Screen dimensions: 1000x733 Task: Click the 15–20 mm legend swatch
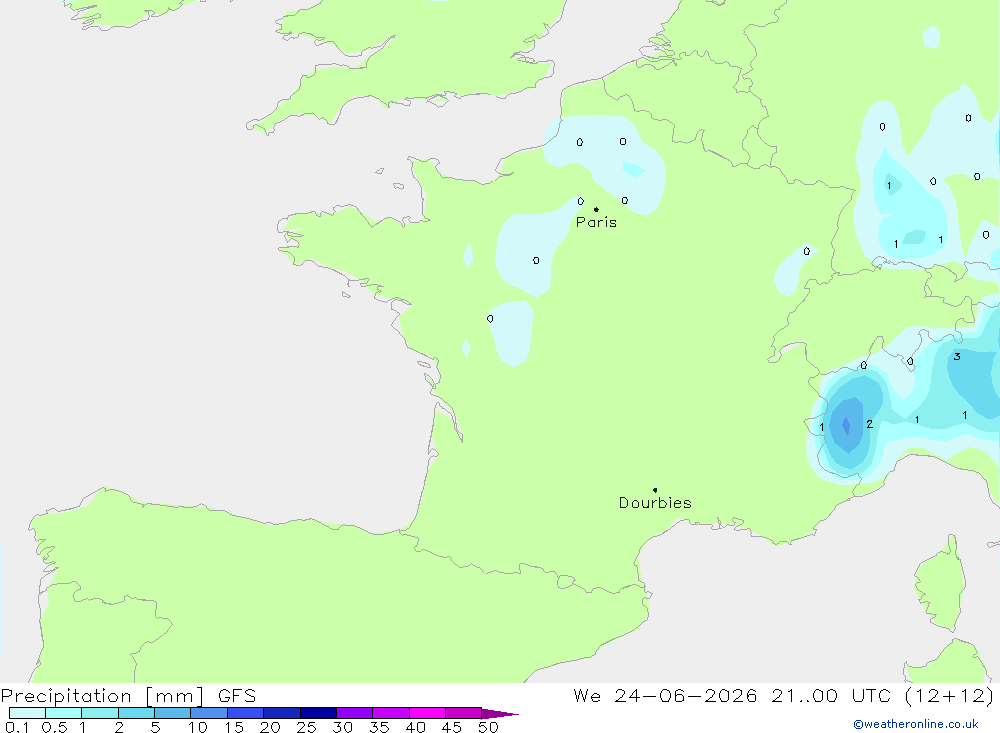245,713
